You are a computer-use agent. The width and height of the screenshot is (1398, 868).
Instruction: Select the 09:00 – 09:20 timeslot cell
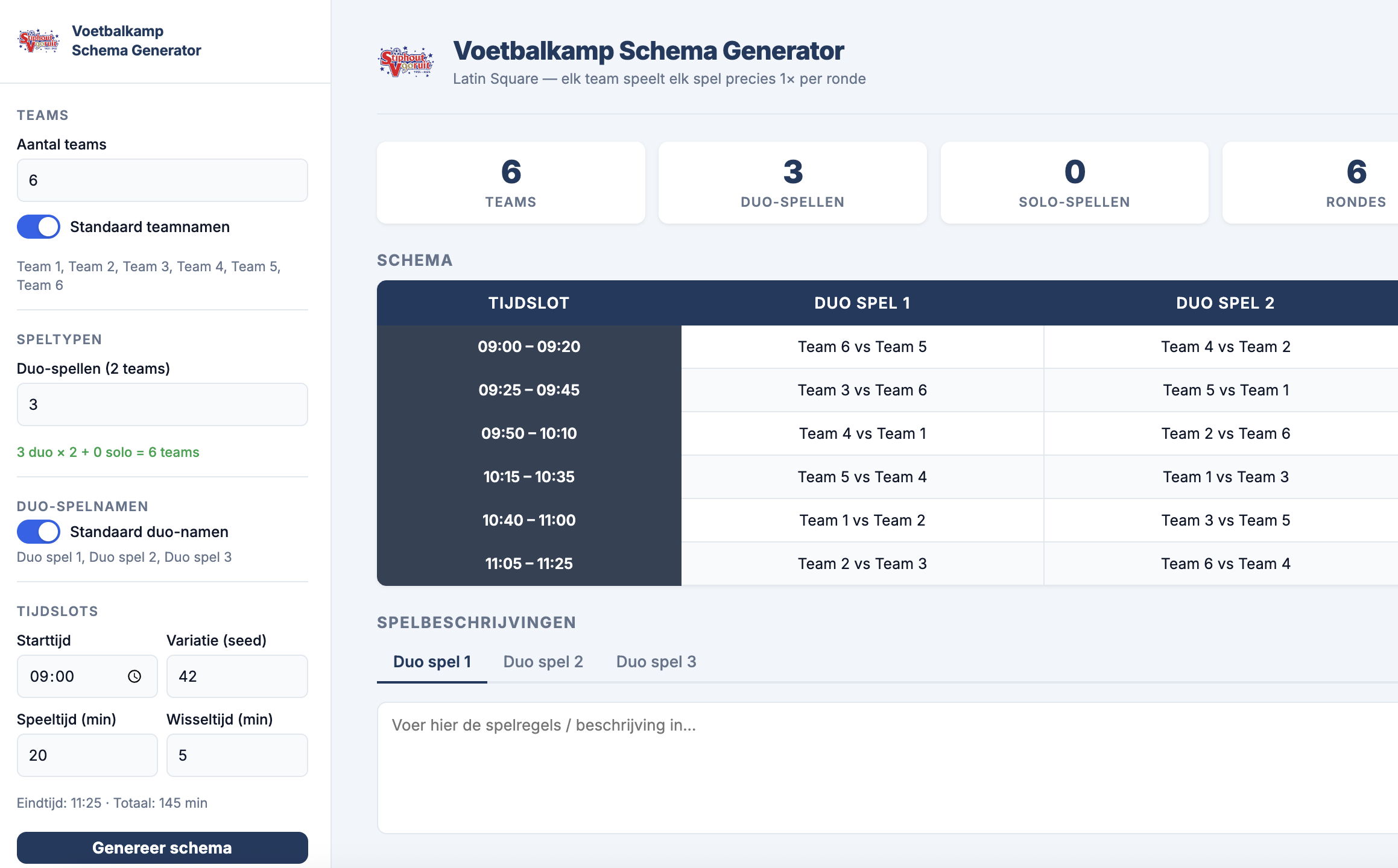529,347
